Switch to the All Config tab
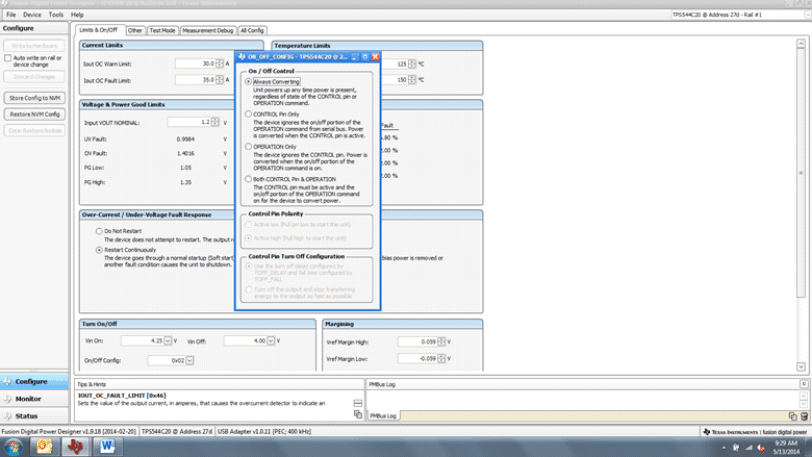This screenshot has height=457, width=812. click(252, 31)
